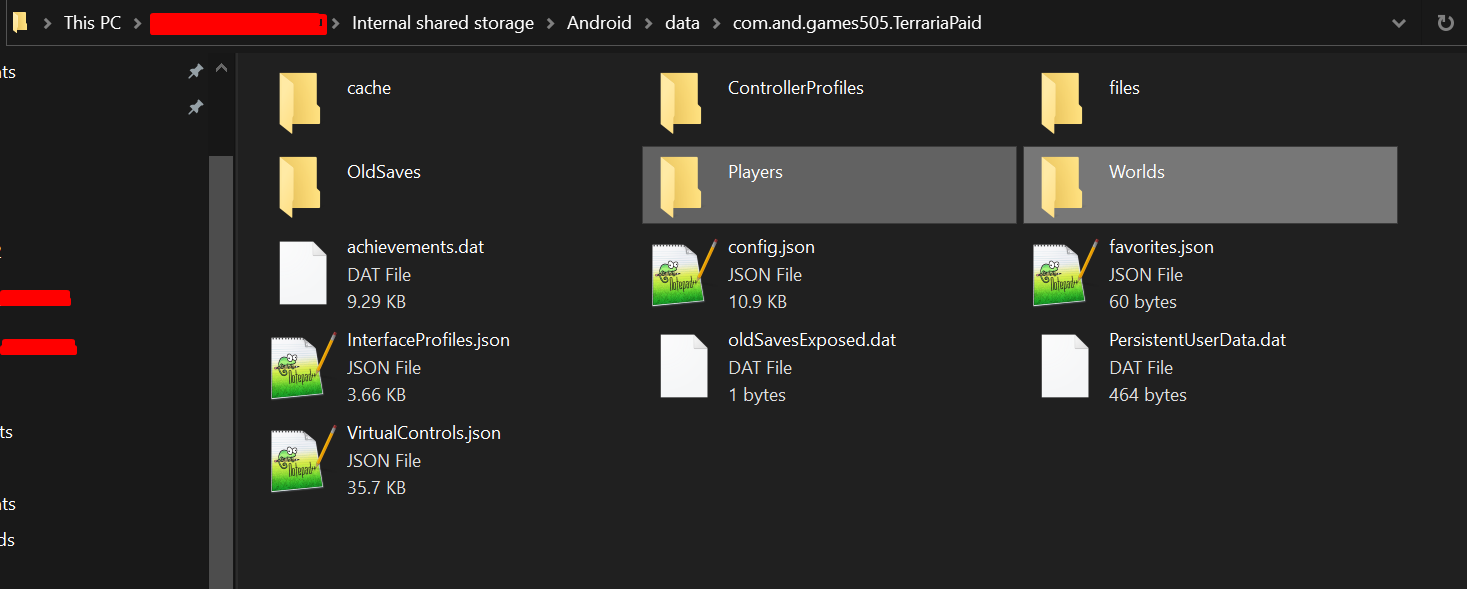Screen dimensions: 1467x589
Task: Click the OldSaves folder name
Action: pyautogui.click(x=384, y=172)
